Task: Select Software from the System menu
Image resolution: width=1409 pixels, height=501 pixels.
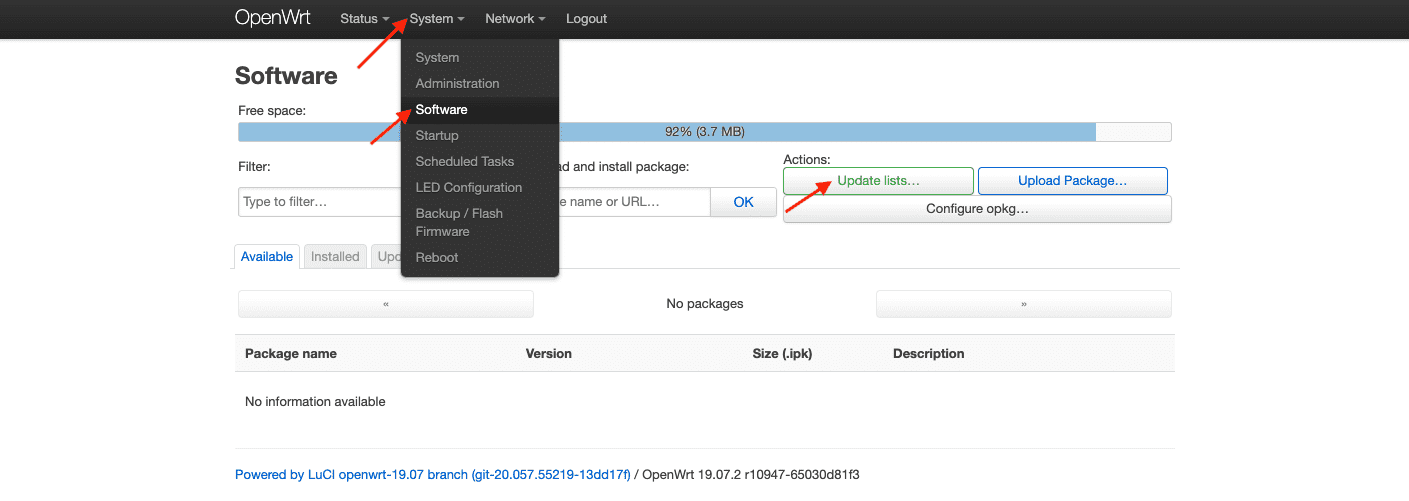Action: coord(441,110)
